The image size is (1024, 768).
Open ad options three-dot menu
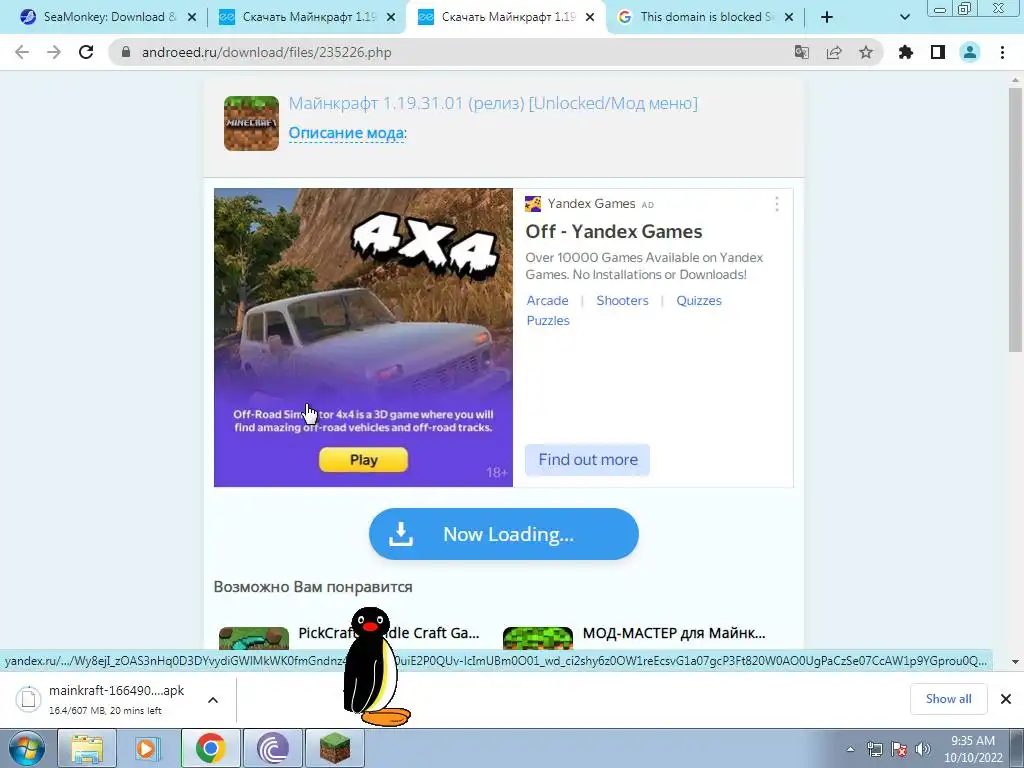(x=776, y=204)
